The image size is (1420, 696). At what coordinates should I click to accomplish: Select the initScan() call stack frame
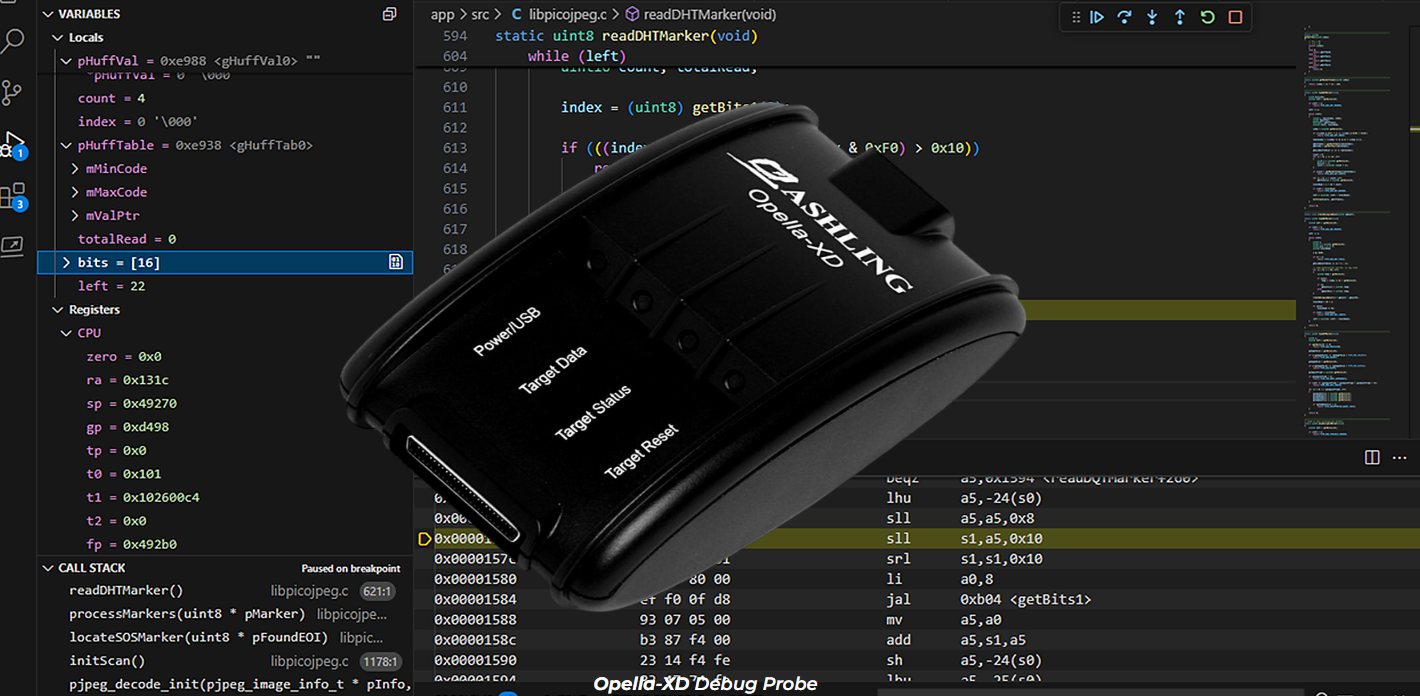click(x=107, y=661)
